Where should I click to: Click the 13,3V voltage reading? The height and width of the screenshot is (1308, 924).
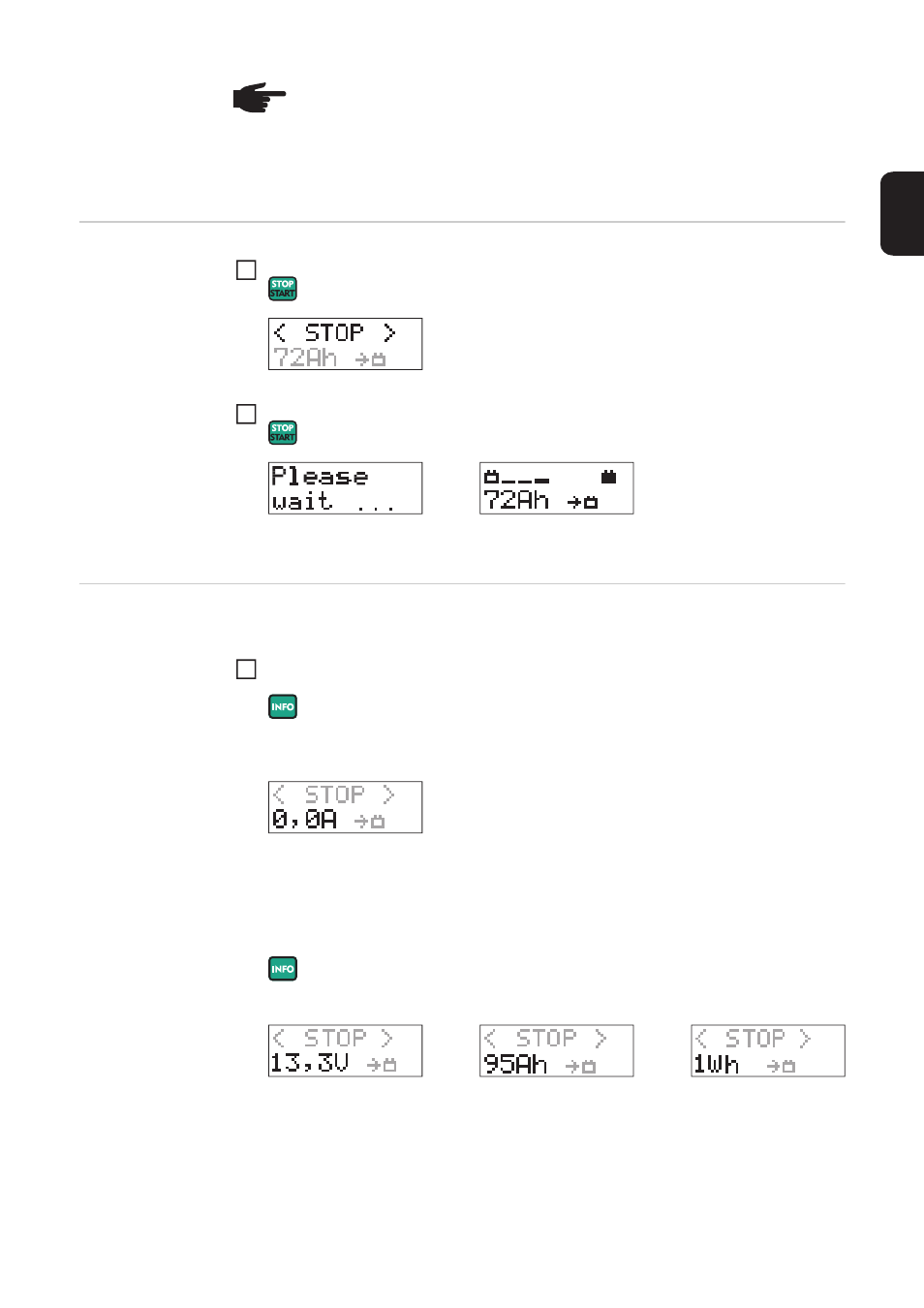pyautogui.click(x=309, y=1063)
